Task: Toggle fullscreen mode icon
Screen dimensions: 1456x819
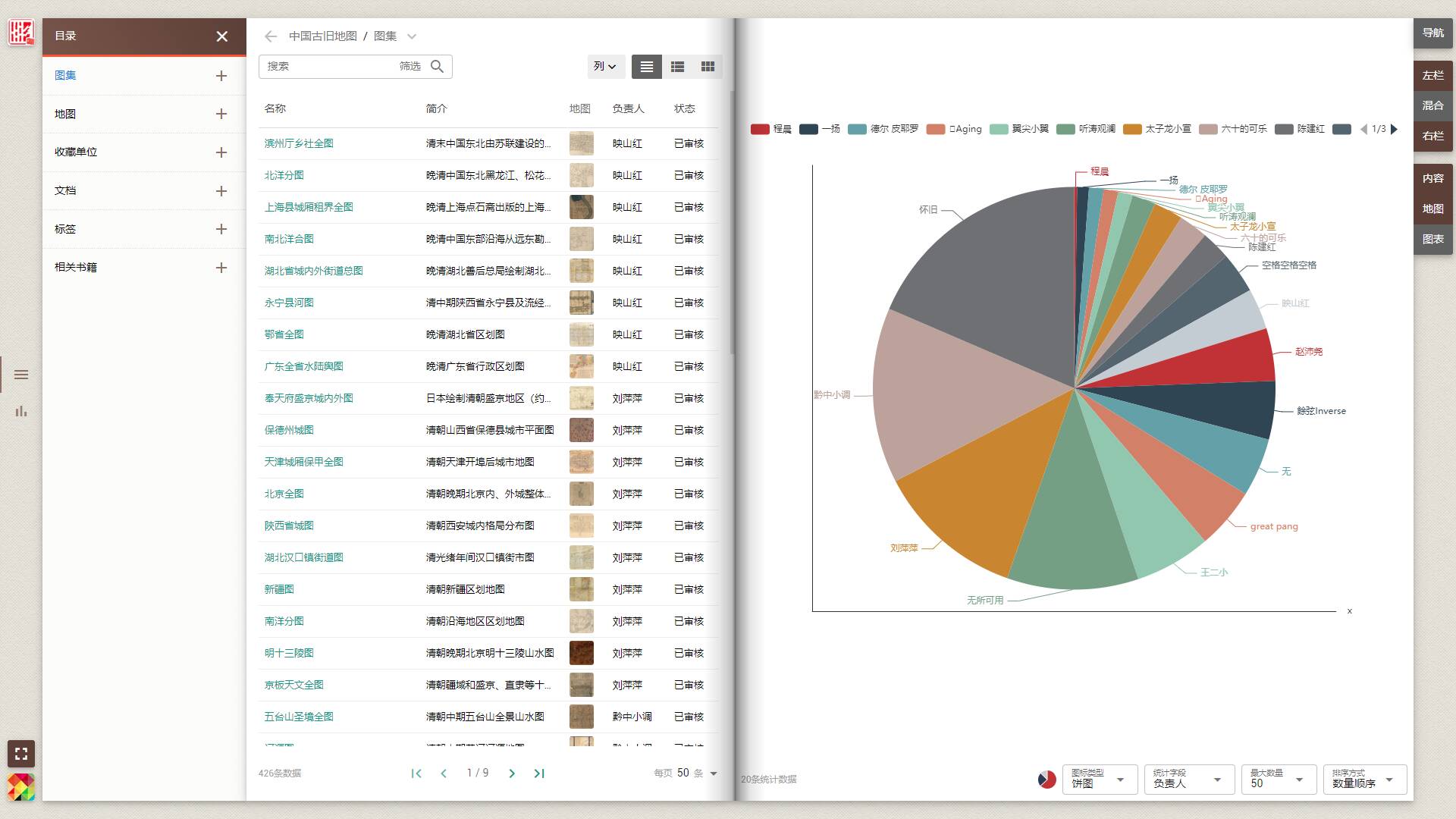Action: [21, 754]
